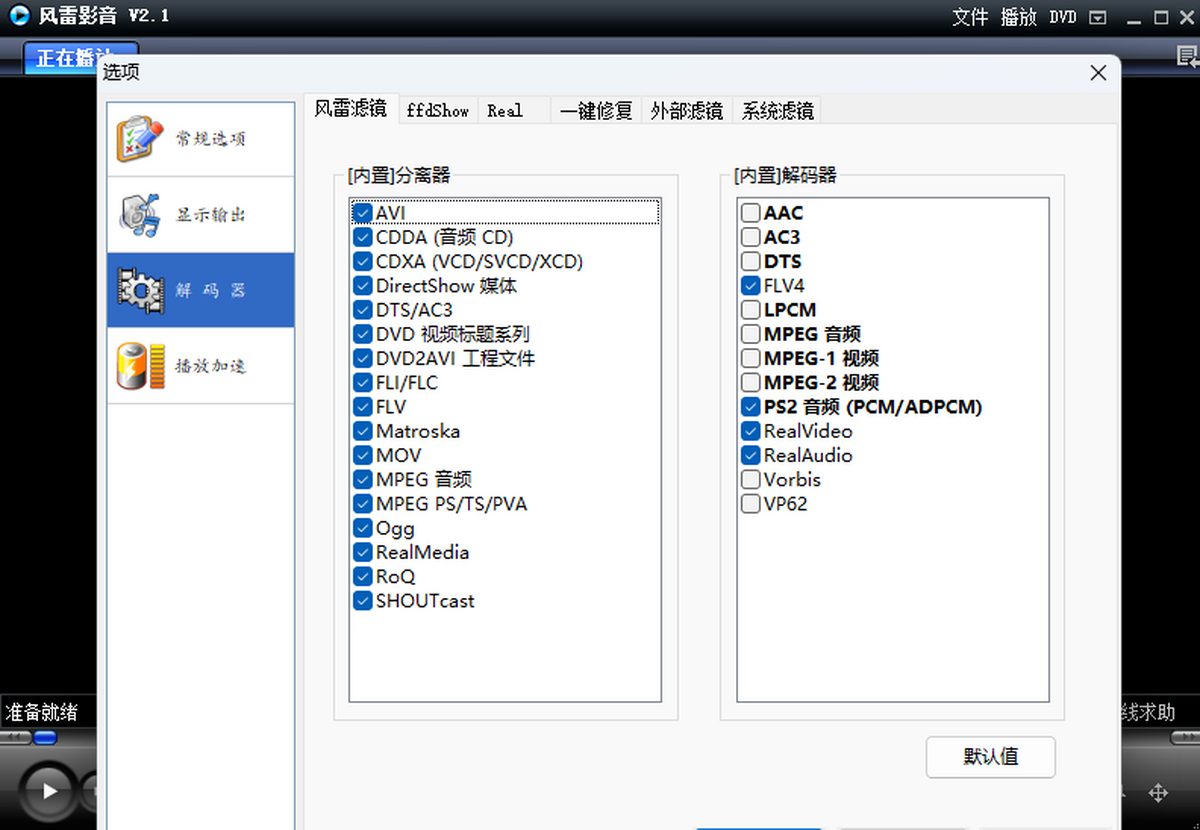
Task: Open the 播放 playback menu
Action: pos(1019,18)
